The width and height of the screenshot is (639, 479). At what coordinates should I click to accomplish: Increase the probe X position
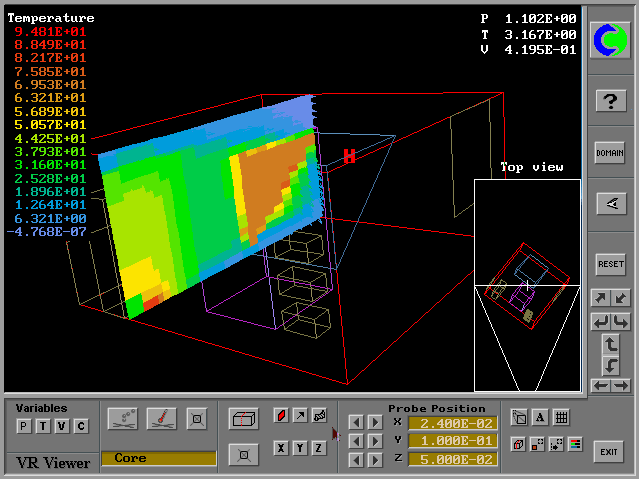375,423
